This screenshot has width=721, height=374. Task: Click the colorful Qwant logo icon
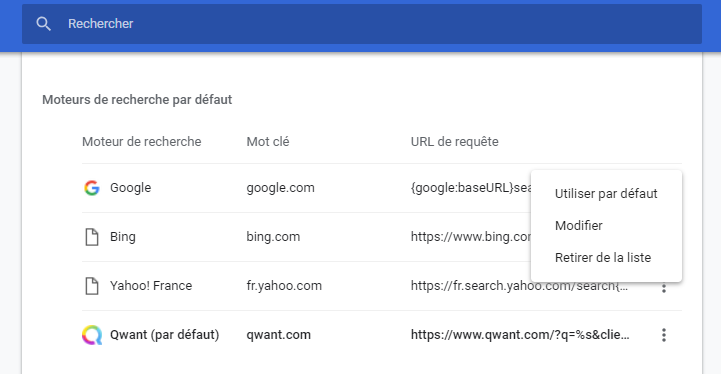(92, 335)
